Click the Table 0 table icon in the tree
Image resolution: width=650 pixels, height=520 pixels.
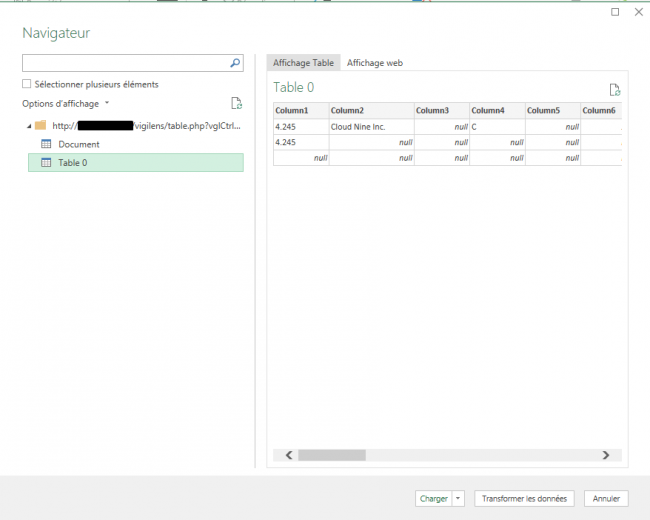46,162
